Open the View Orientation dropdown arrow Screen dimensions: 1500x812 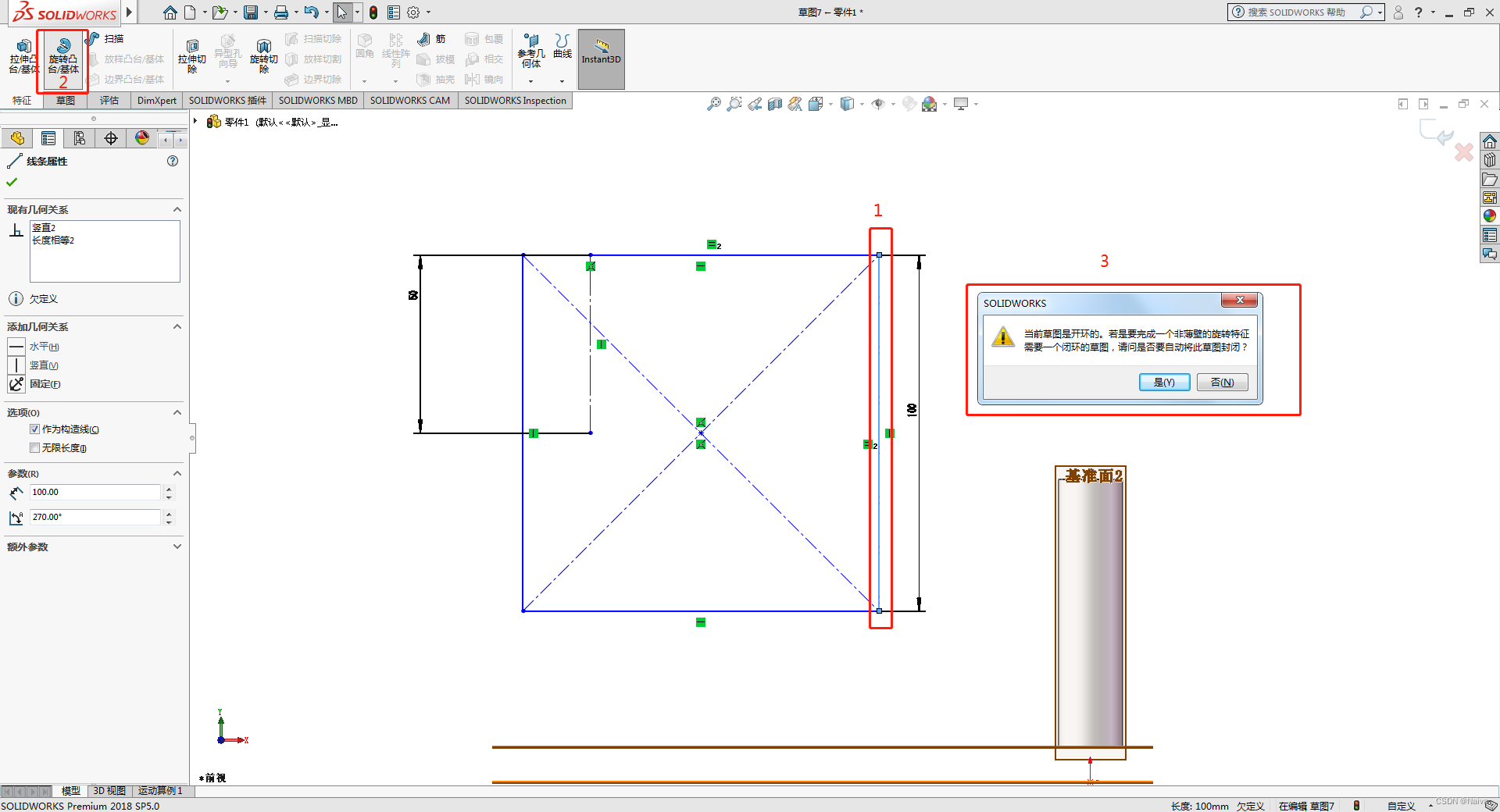[831, 104]
